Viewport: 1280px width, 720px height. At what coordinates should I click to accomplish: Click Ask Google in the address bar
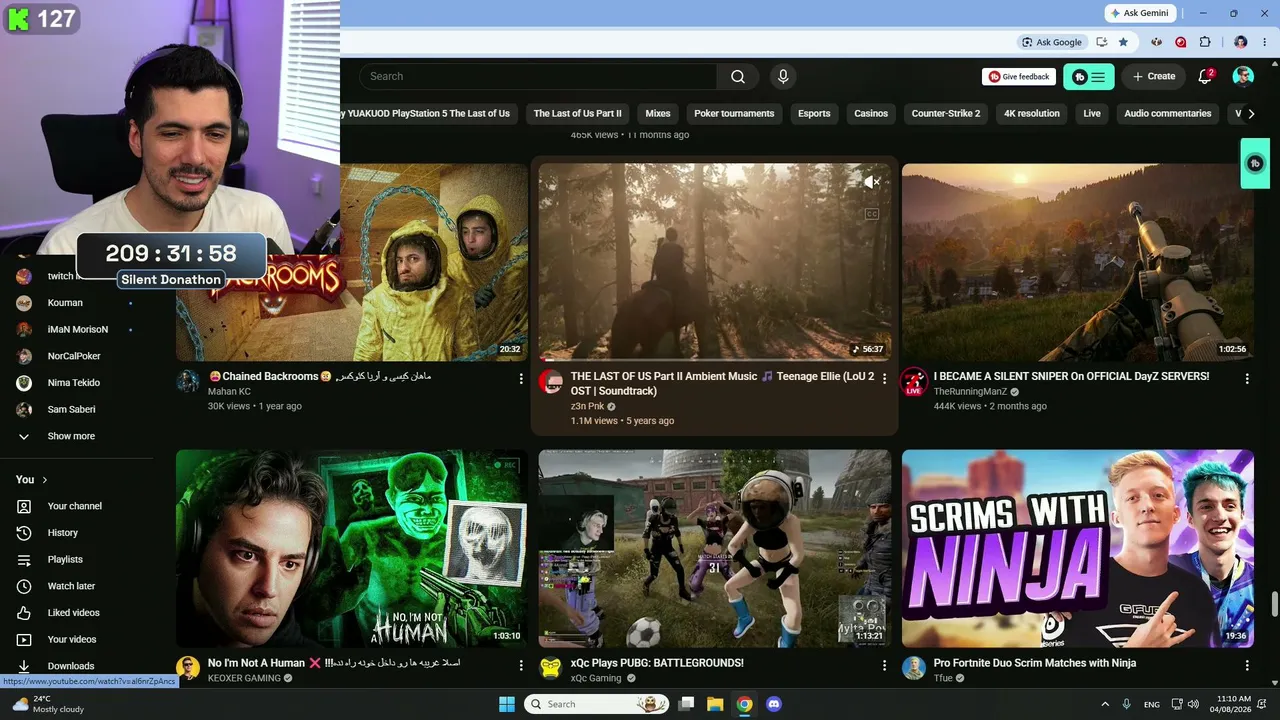tap(1051, 42)
